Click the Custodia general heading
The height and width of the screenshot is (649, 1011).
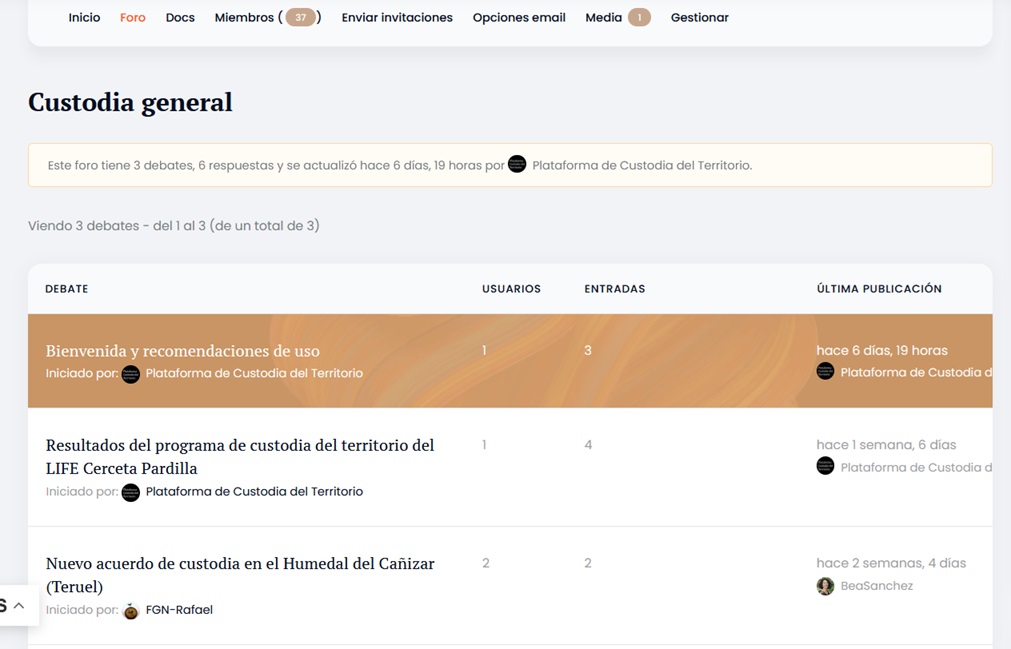(130, 102)
